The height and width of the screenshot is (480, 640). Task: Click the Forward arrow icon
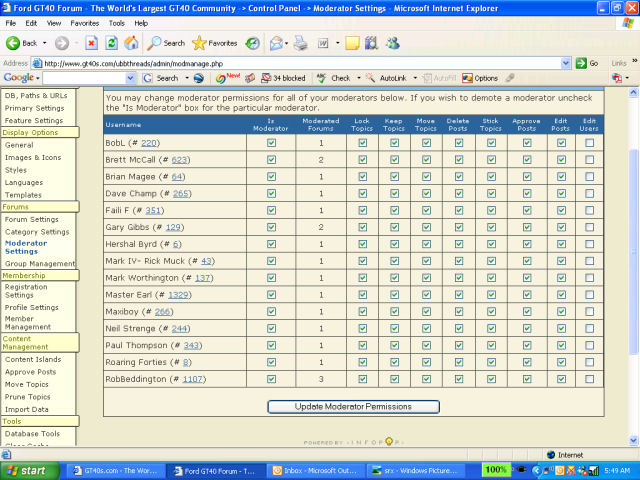62,43
